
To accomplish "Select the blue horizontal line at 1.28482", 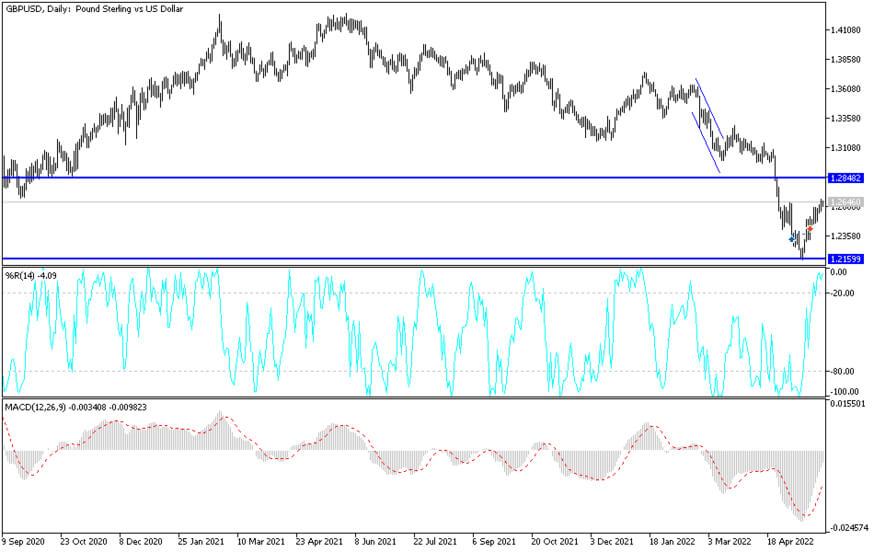I will click(x=414, y=178).
